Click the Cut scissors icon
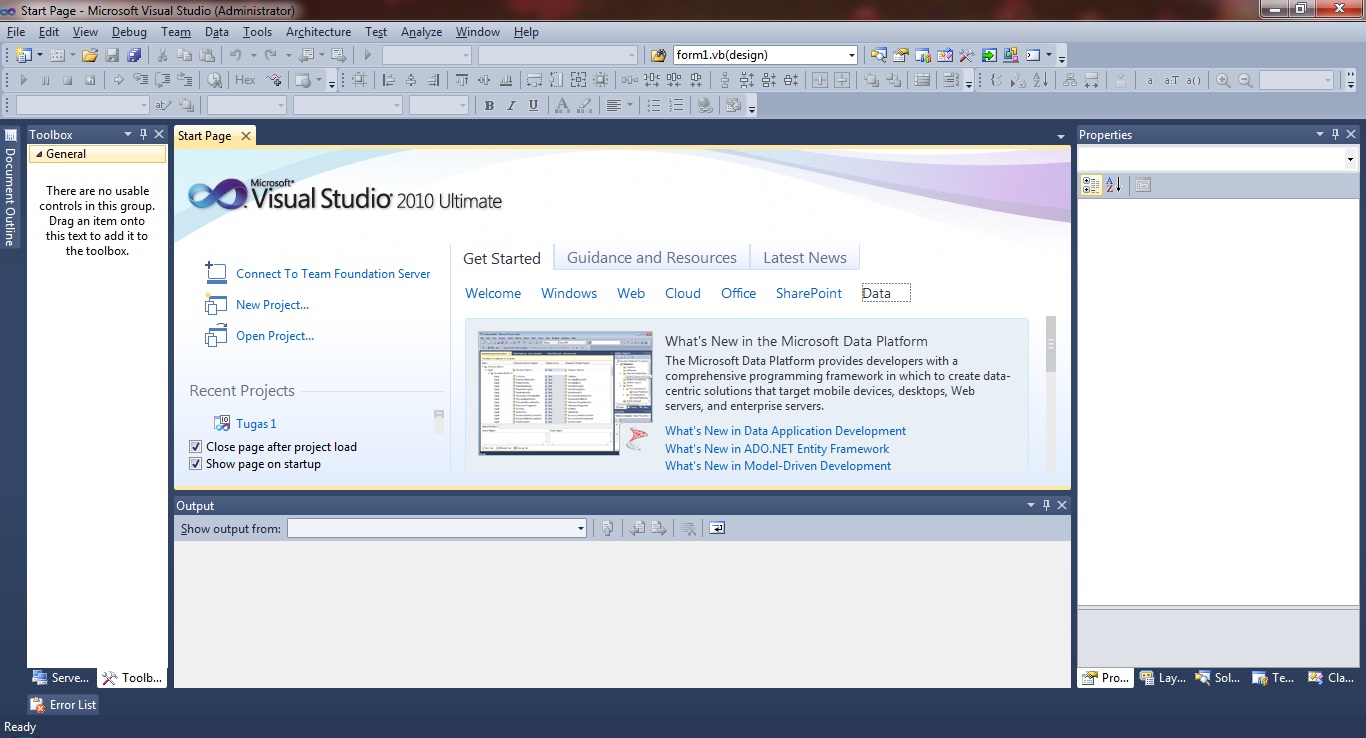 163,55
